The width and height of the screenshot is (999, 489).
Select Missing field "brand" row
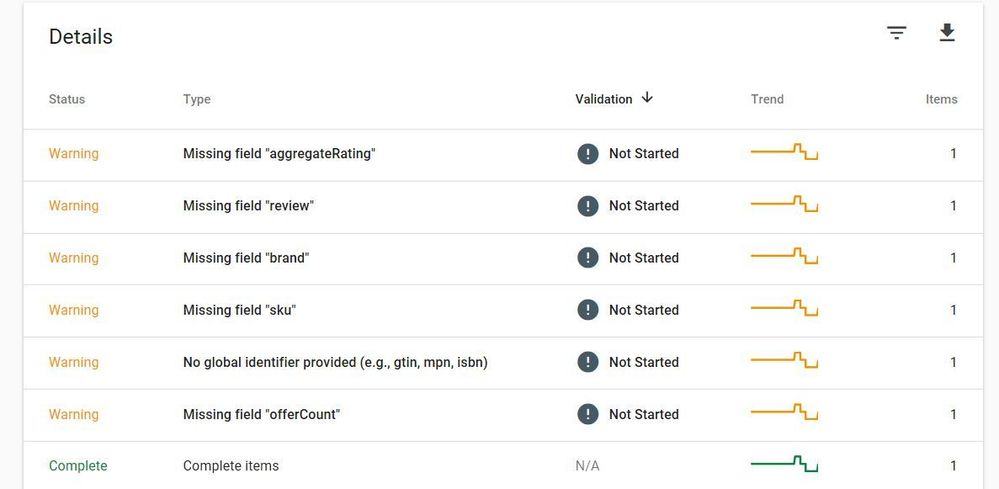click(x=246, y=258)
